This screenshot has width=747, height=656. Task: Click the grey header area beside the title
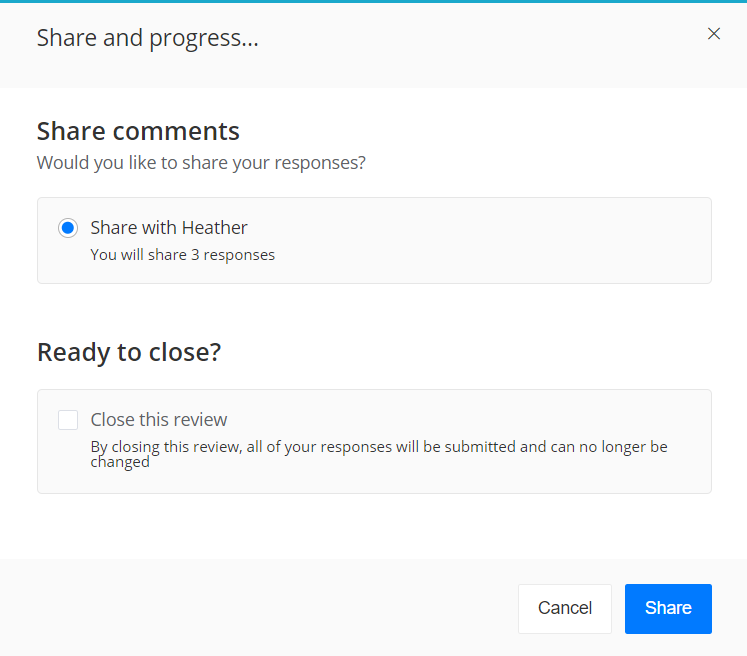point(476,45)
